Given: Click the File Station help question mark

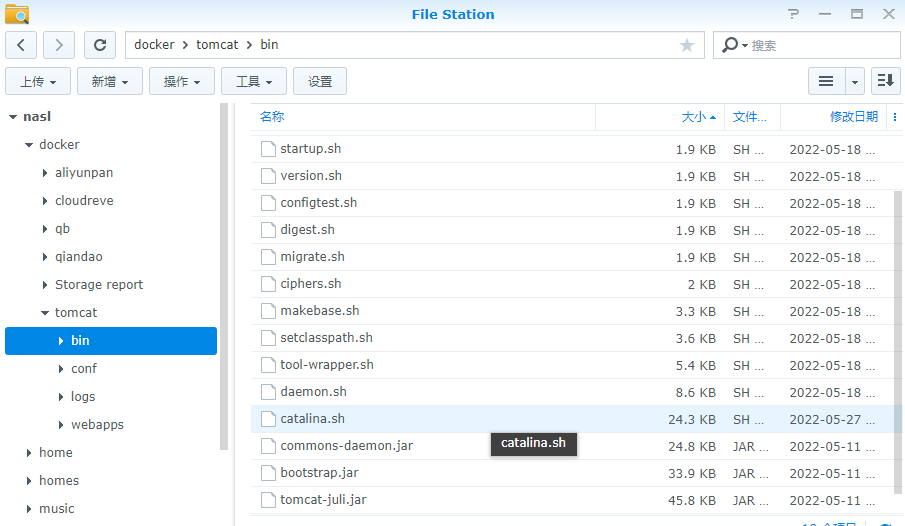Looking at the screenshot, I should click(793, 14).
